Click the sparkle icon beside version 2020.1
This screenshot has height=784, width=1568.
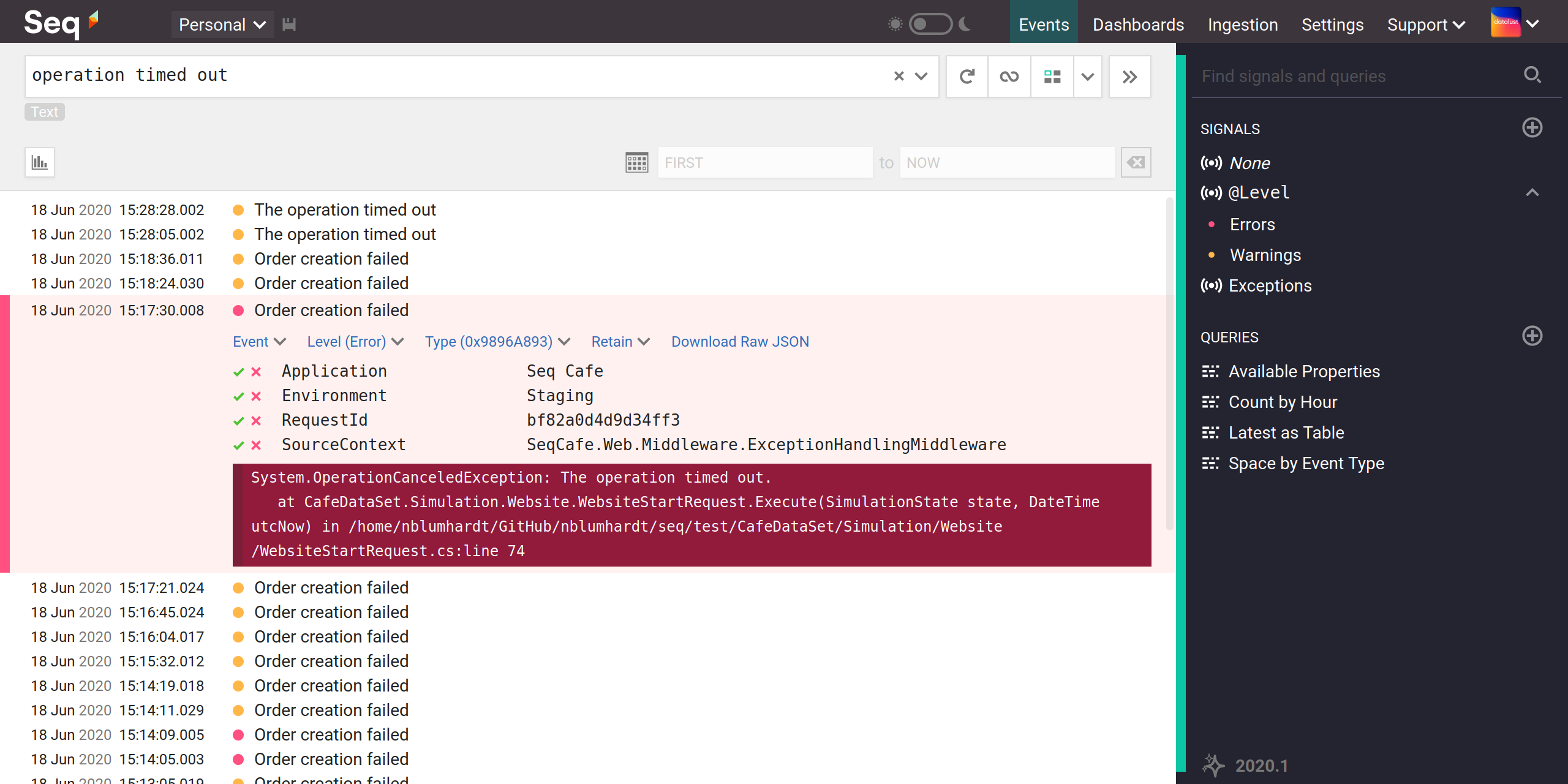(x=1213, y=765)
